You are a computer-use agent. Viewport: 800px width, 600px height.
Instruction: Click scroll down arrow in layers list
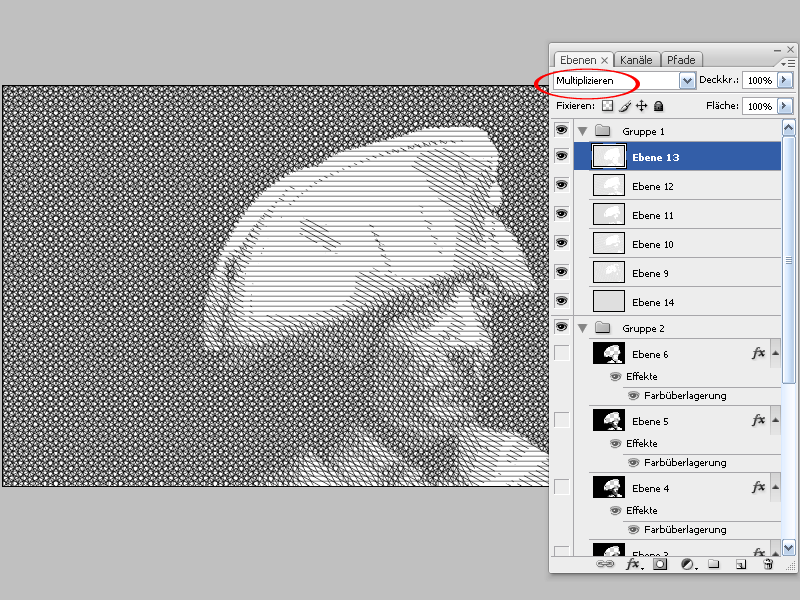(788, 548)
